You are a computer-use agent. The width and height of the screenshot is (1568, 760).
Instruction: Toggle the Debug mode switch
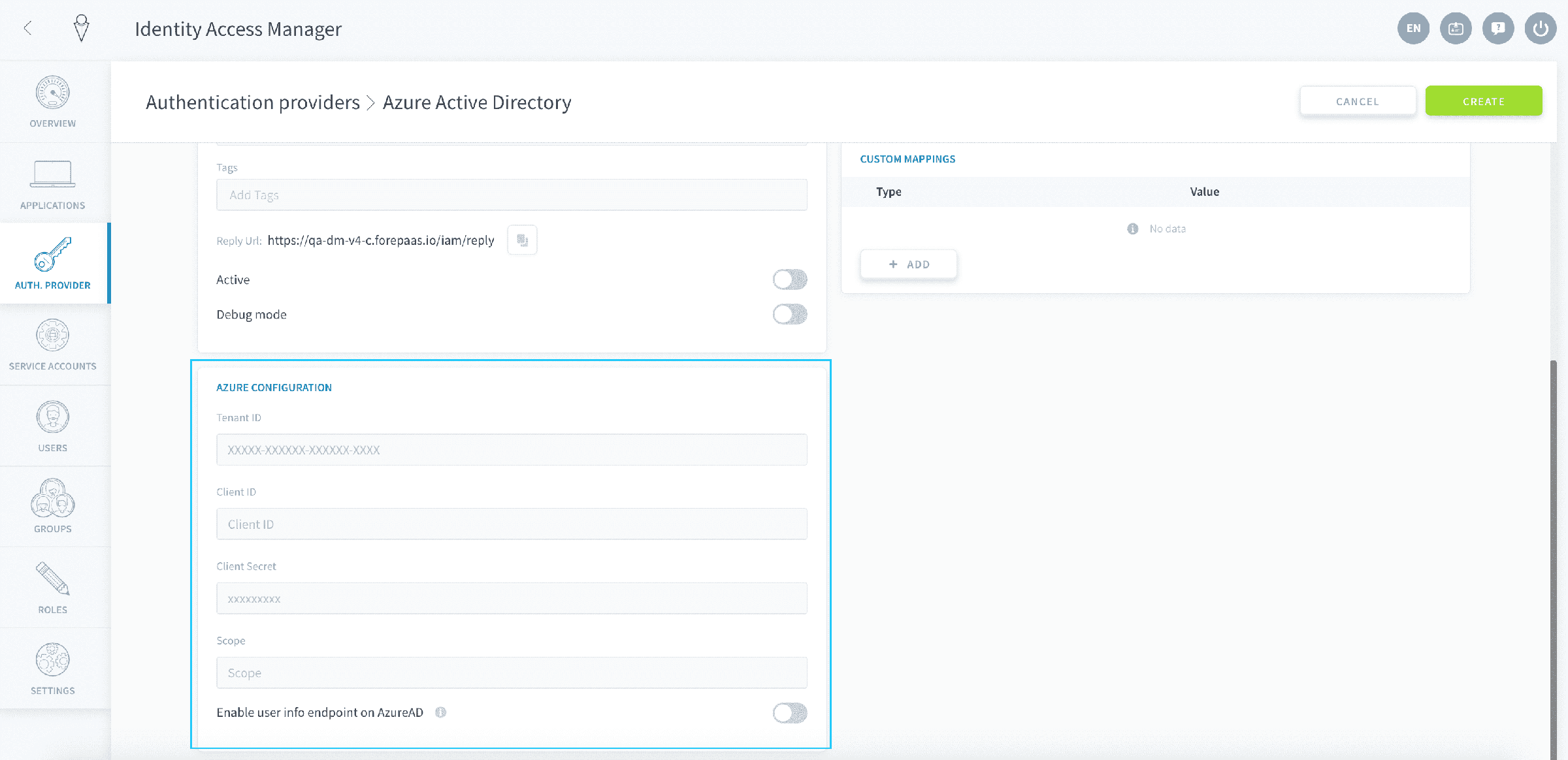point(790,315)
